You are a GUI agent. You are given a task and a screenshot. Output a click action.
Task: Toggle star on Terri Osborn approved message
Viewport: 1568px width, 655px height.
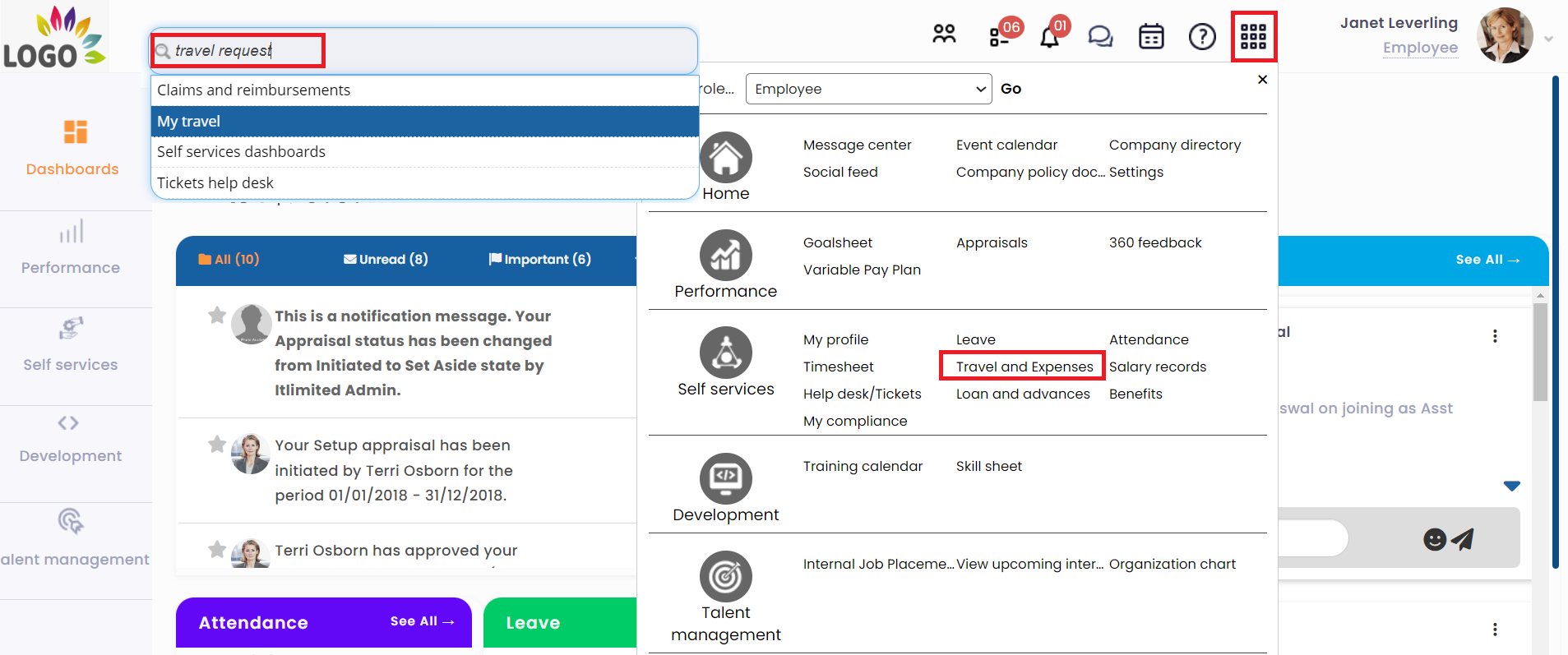(217, 550)
